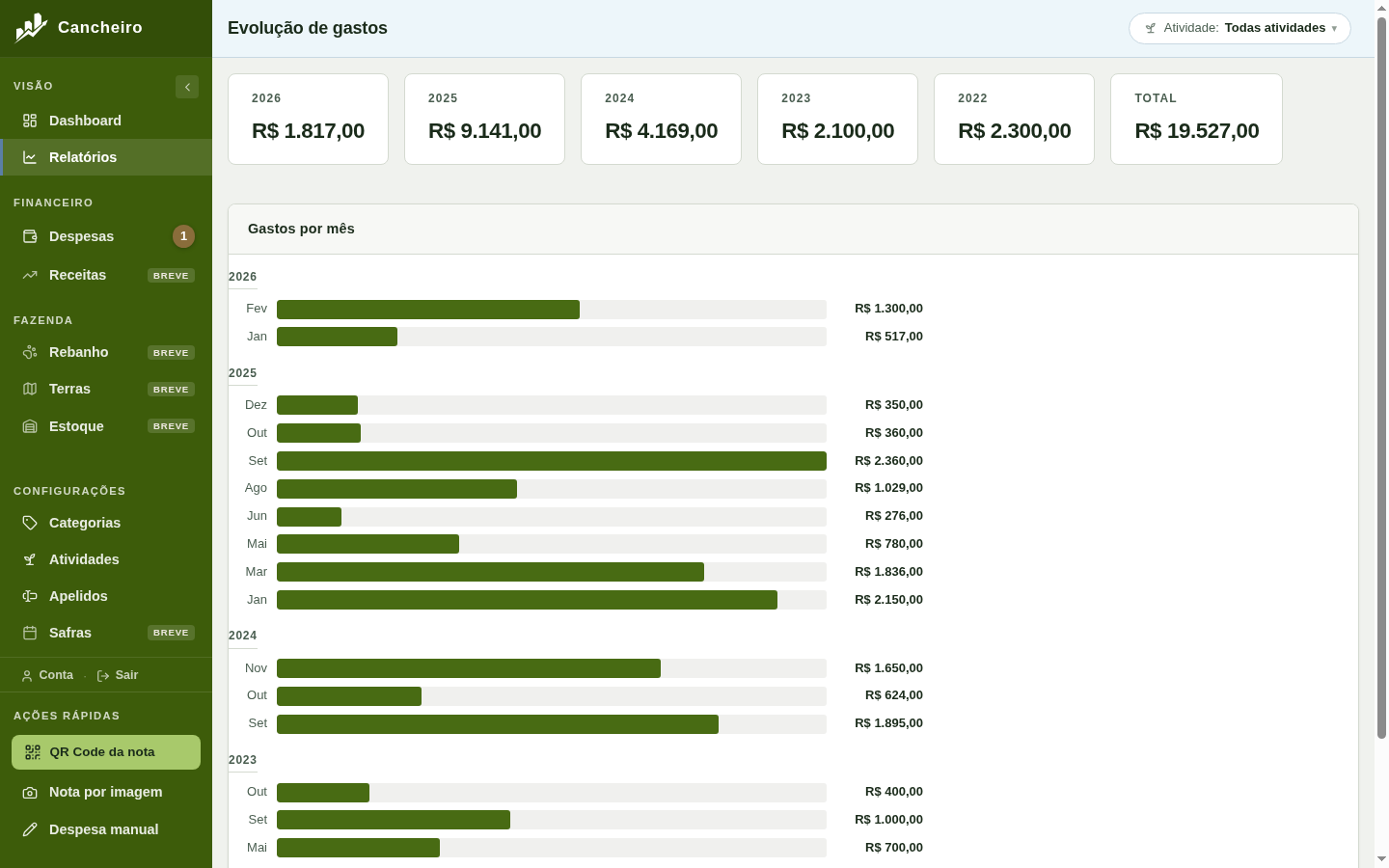Click the Gastos por mês heading

tap(301, 229)
